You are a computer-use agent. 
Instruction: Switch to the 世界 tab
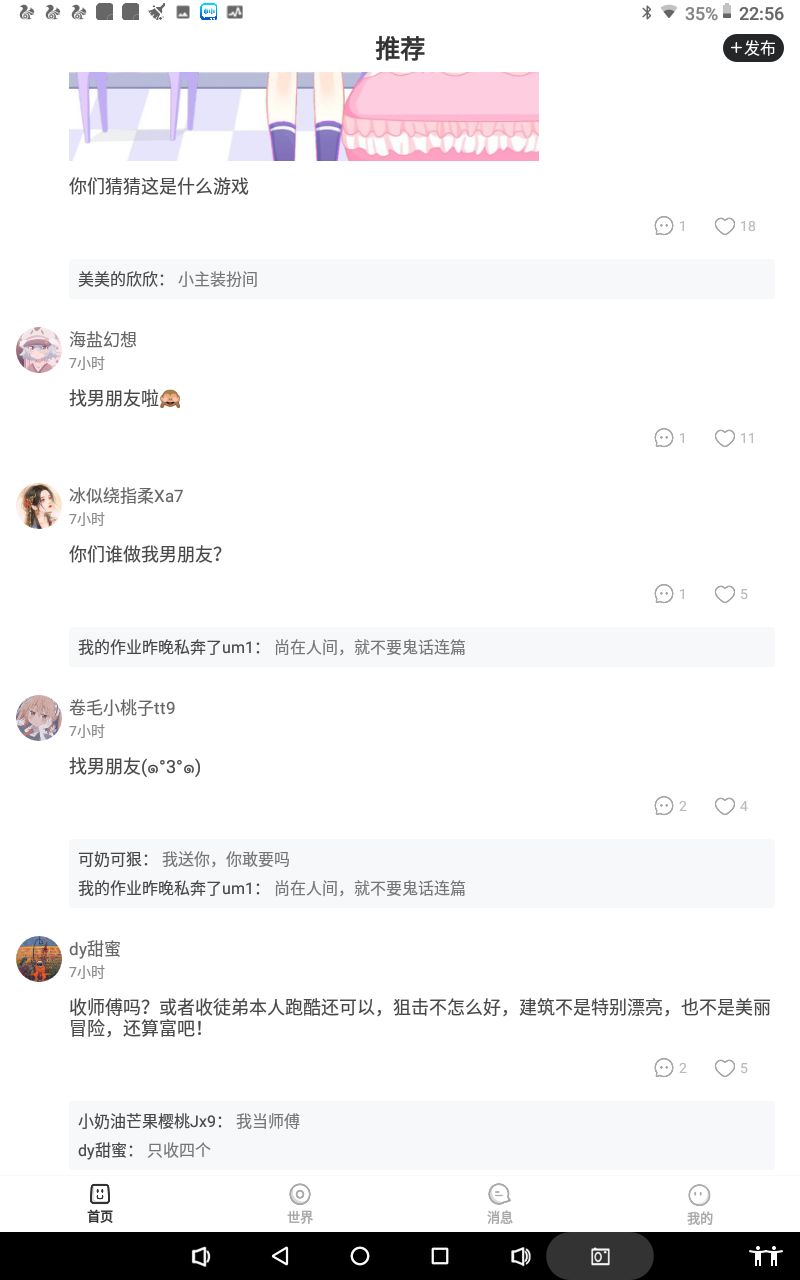pyautogui.click(x=300, y=1202)
